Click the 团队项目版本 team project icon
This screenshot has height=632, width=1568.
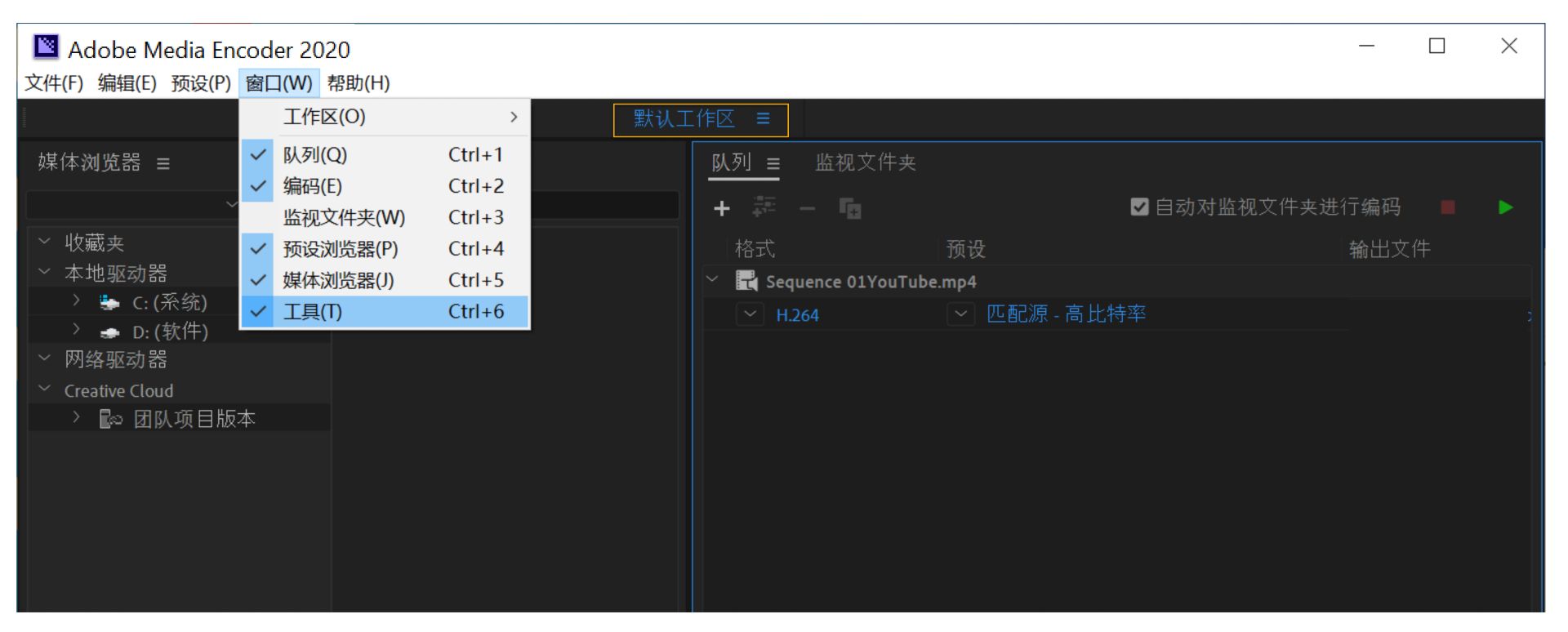(x=110, y=419)
